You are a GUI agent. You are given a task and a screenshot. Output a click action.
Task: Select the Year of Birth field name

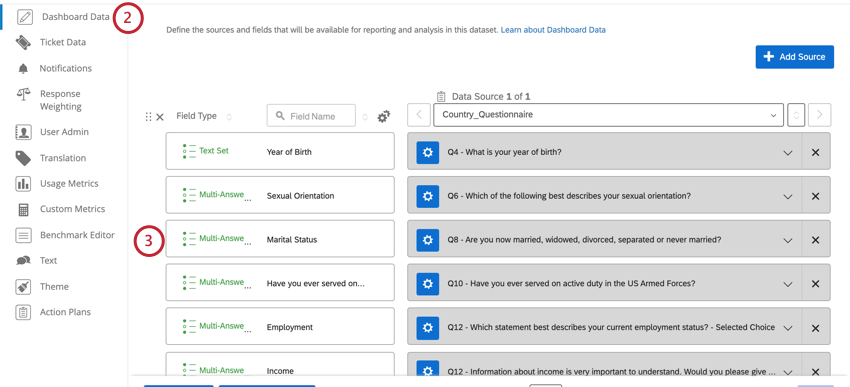click(x=289, y=152)
